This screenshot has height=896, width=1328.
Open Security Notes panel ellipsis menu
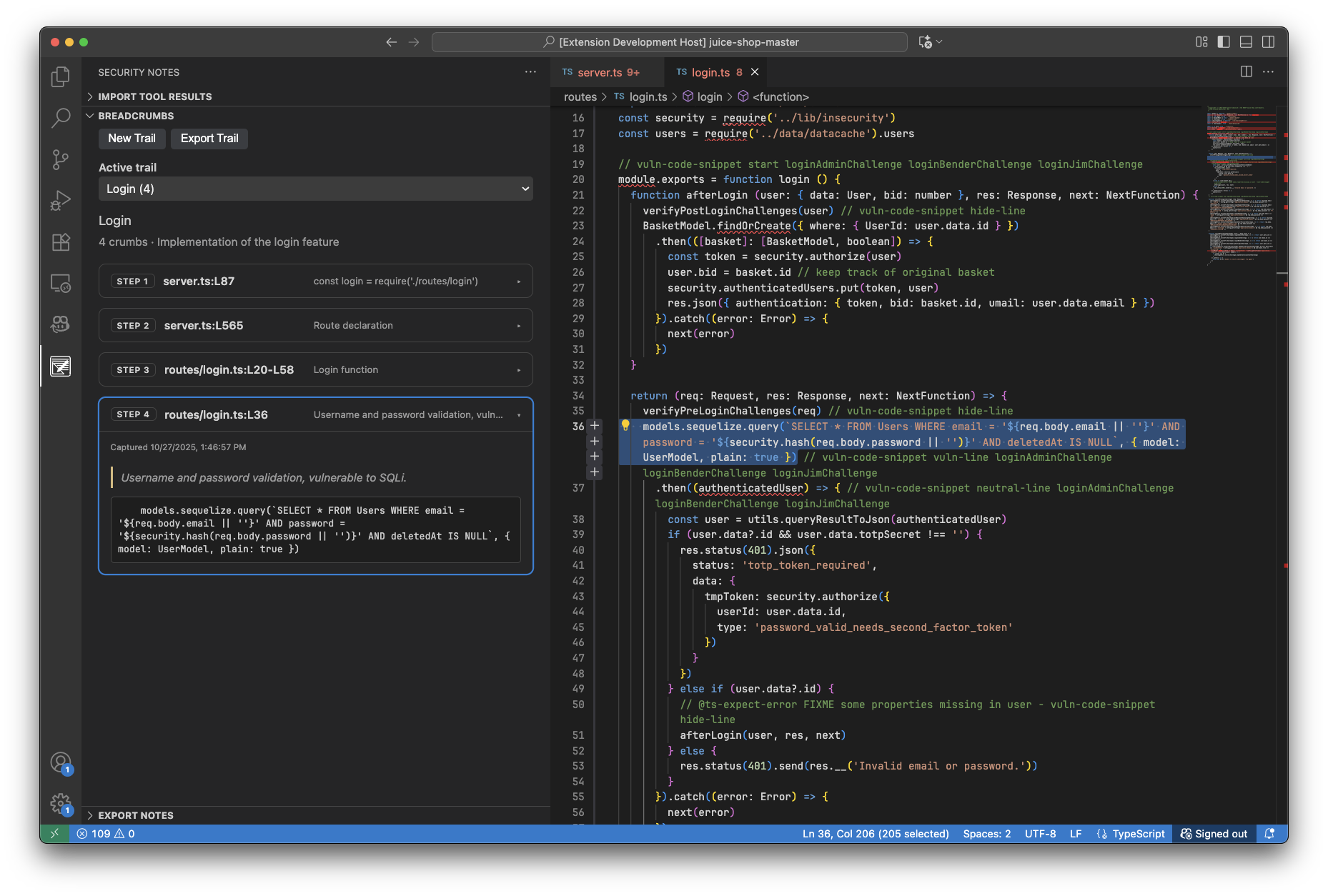point(530,71)
